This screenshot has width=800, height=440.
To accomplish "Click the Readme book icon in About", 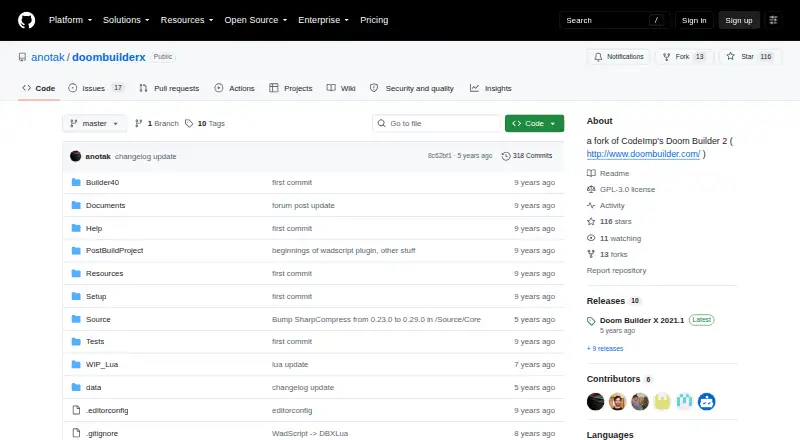I will click(591, 173).
